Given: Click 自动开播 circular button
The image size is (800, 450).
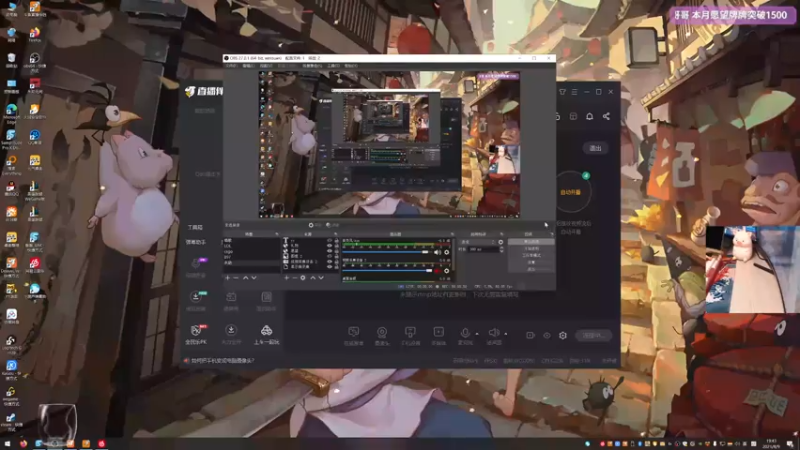Looking at the screenshot, I should 571,192.
